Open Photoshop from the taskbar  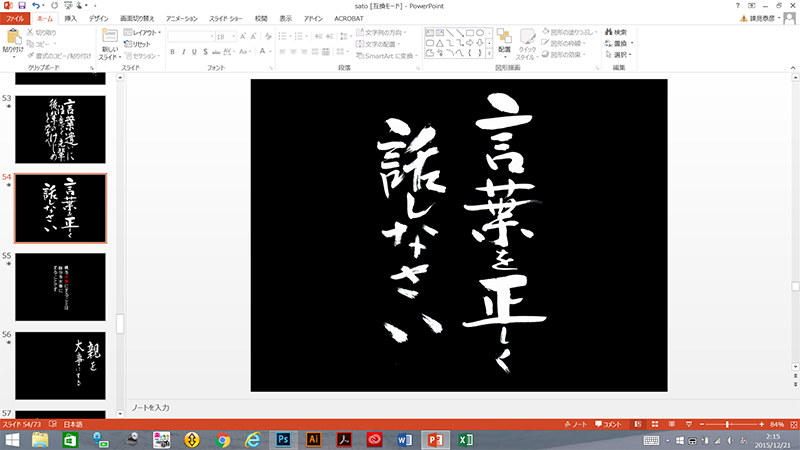tap(283, 440)
